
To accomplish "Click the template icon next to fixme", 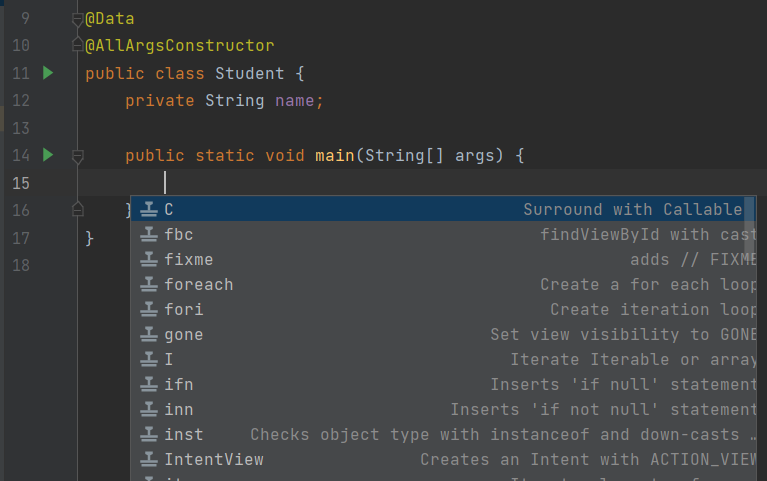I will [149, 260].
